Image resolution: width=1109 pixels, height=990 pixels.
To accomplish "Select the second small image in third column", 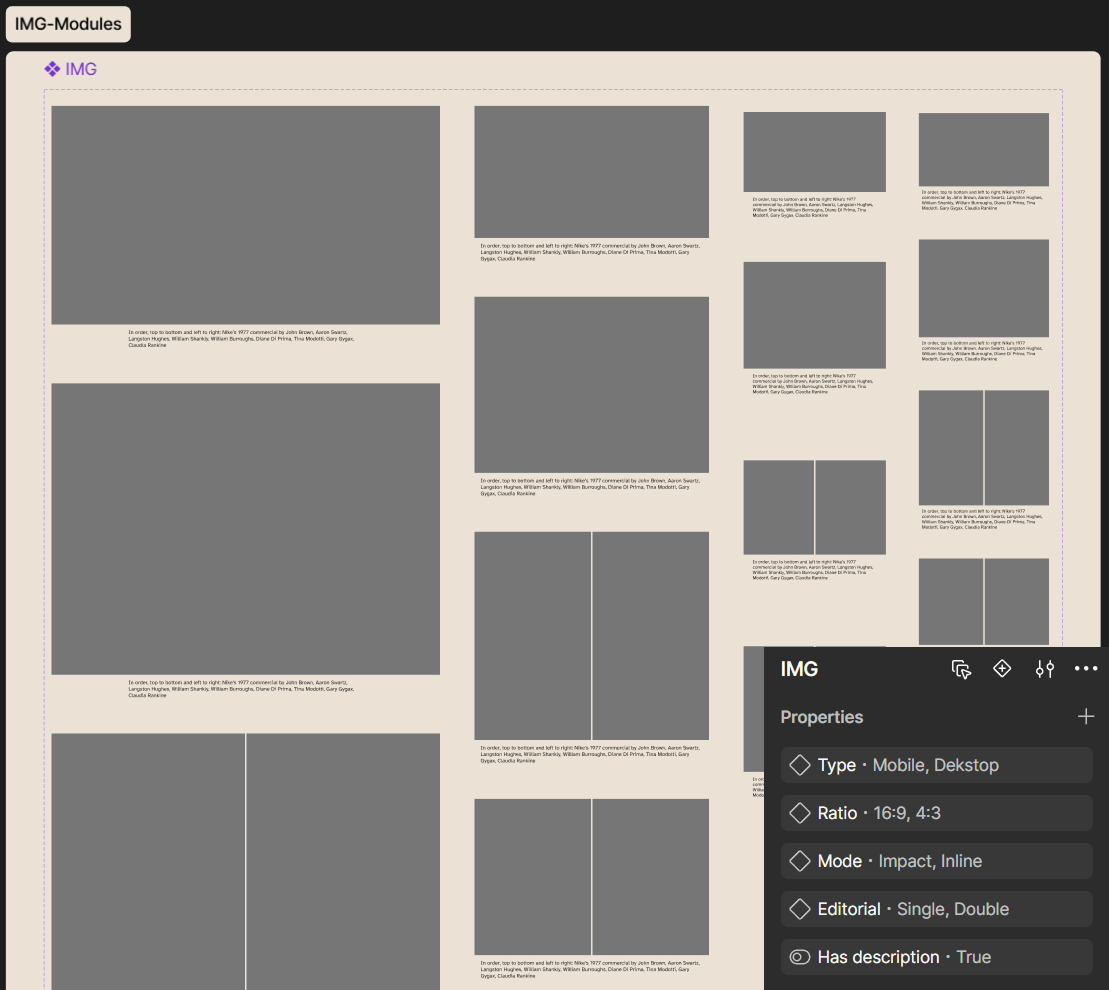I will (x=815, y=315).
